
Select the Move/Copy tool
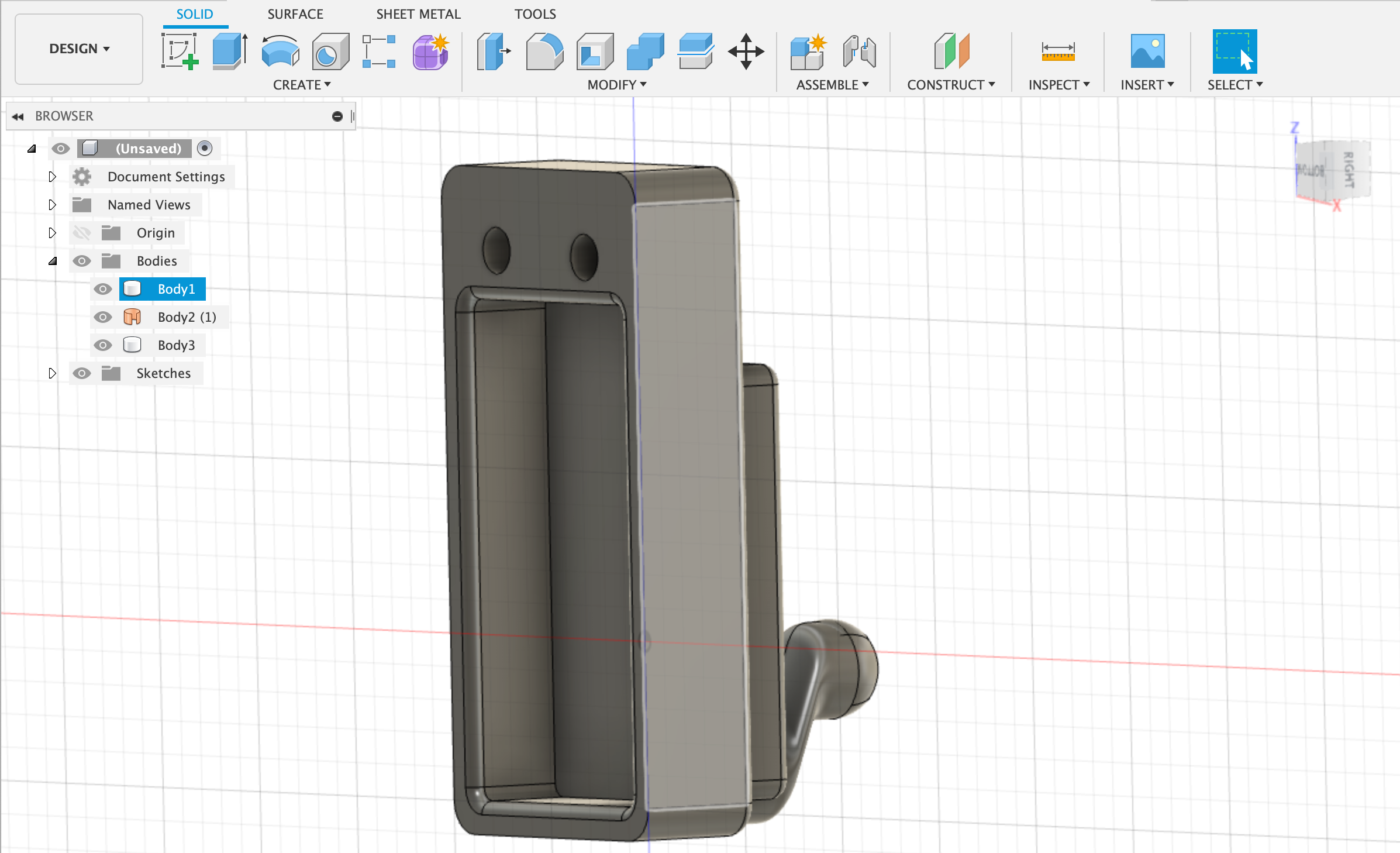746,51
